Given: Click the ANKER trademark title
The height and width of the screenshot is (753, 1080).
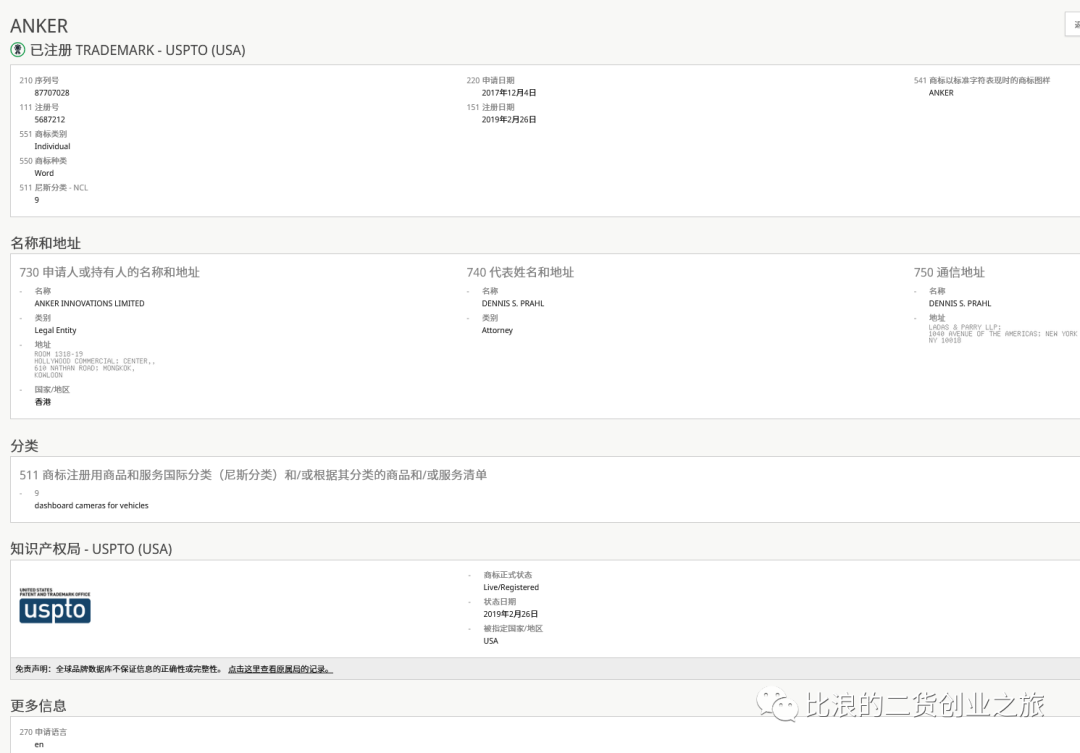Looking at the screenshot, I should (x=39, y=26).
